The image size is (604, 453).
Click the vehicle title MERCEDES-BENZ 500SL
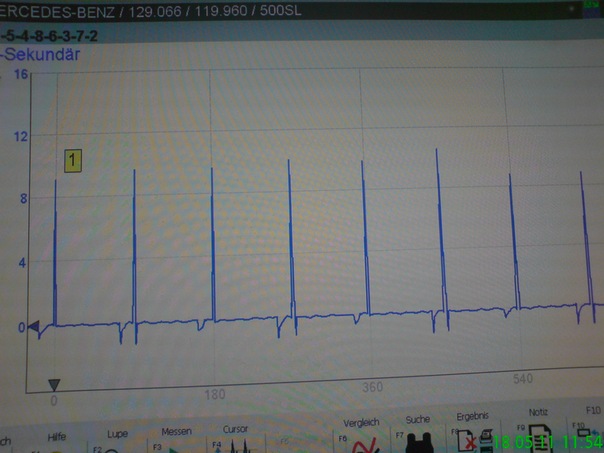(151, 11)
